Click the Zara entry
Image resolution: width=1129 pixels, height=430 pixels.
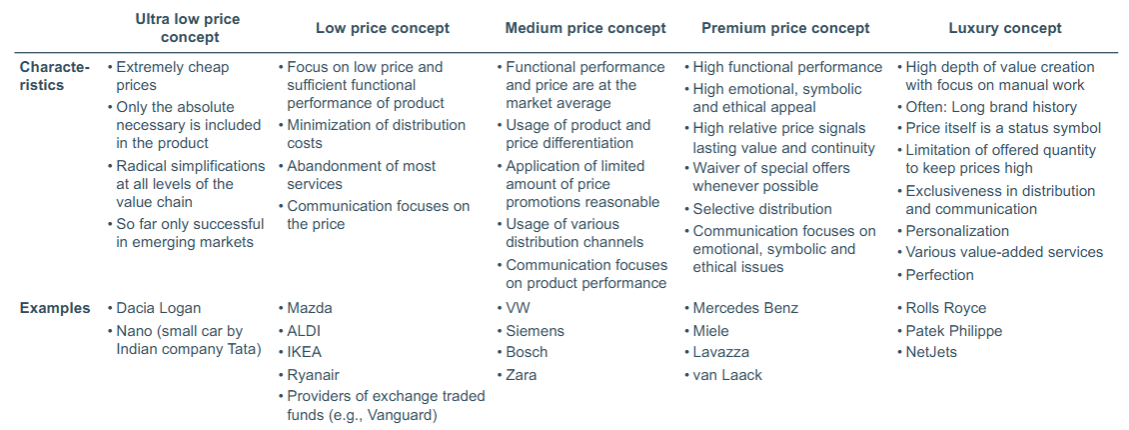pyautogui.click(x=521, y=375)
